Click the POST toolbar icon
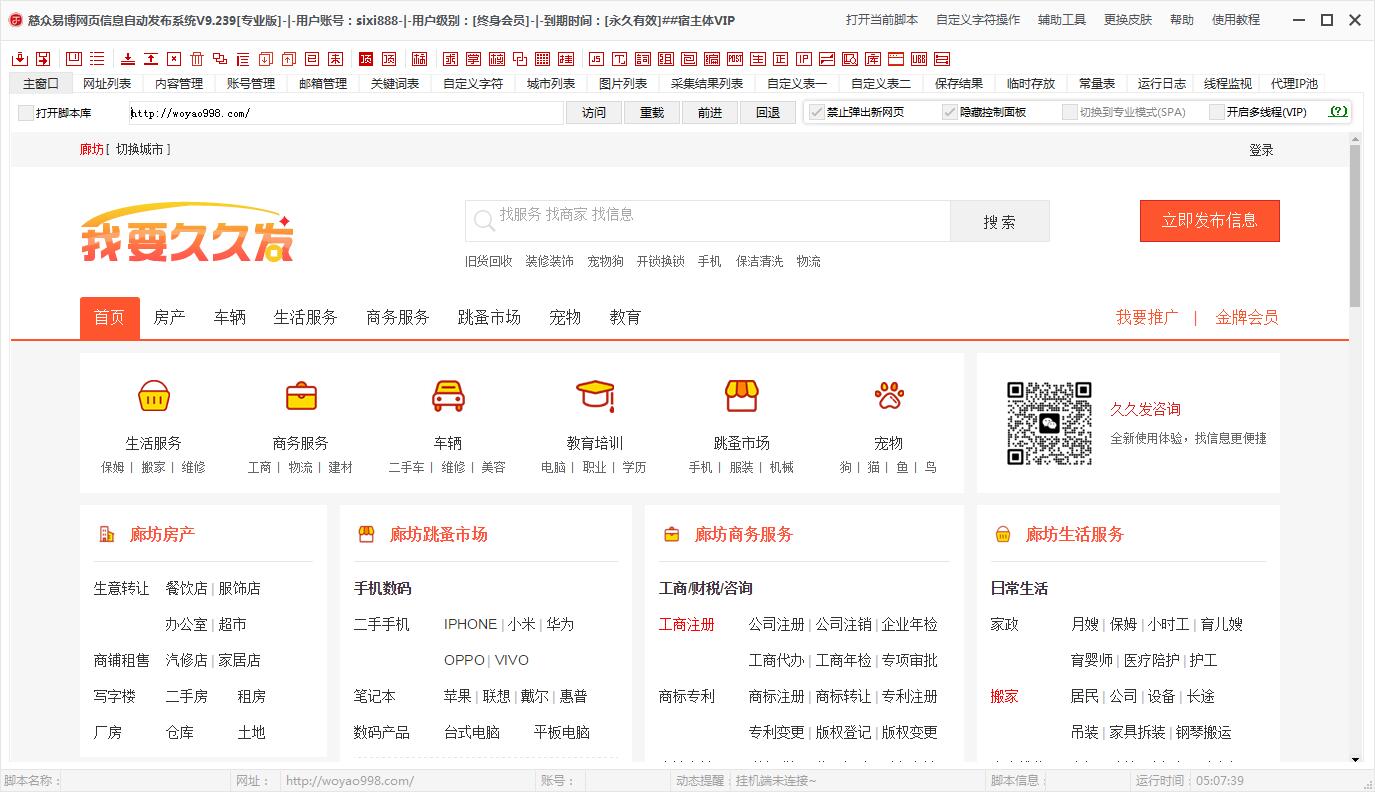 (734, 59)
